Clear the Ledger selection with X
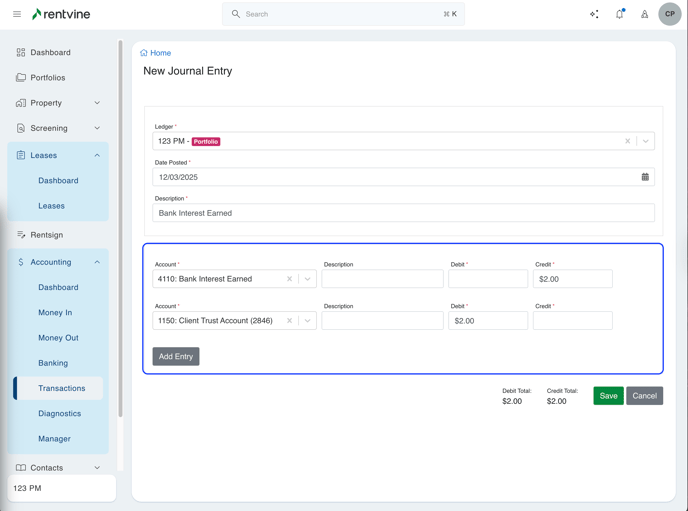Screen dimensions: 688x511 [628, 141]
